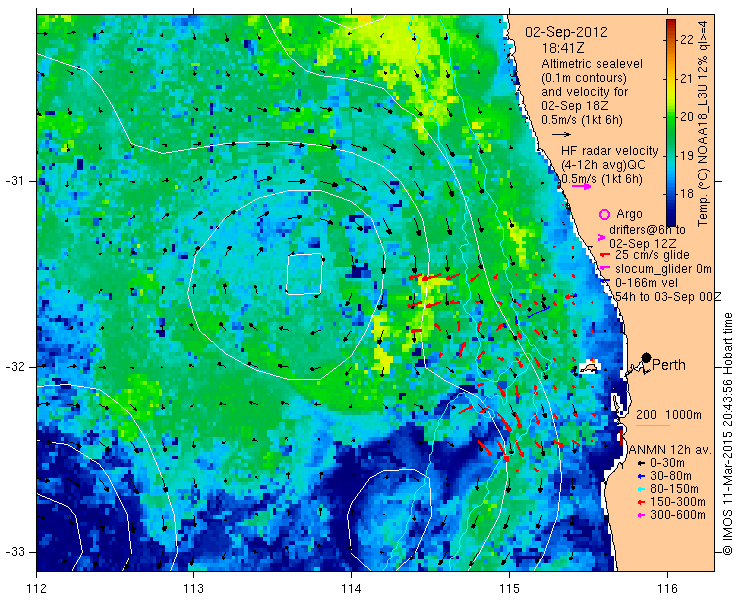
Task: Click the white island shape west of Perth
Action: [x=589, y=367]
